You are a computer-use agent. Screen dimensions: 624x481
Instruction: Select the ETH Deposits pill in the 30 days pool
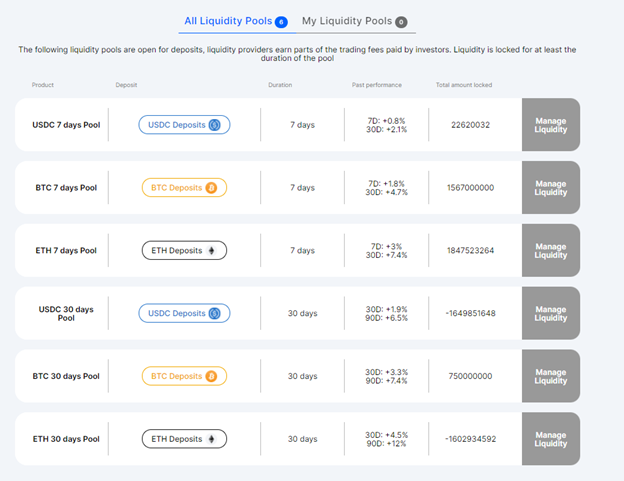[183, 438]
